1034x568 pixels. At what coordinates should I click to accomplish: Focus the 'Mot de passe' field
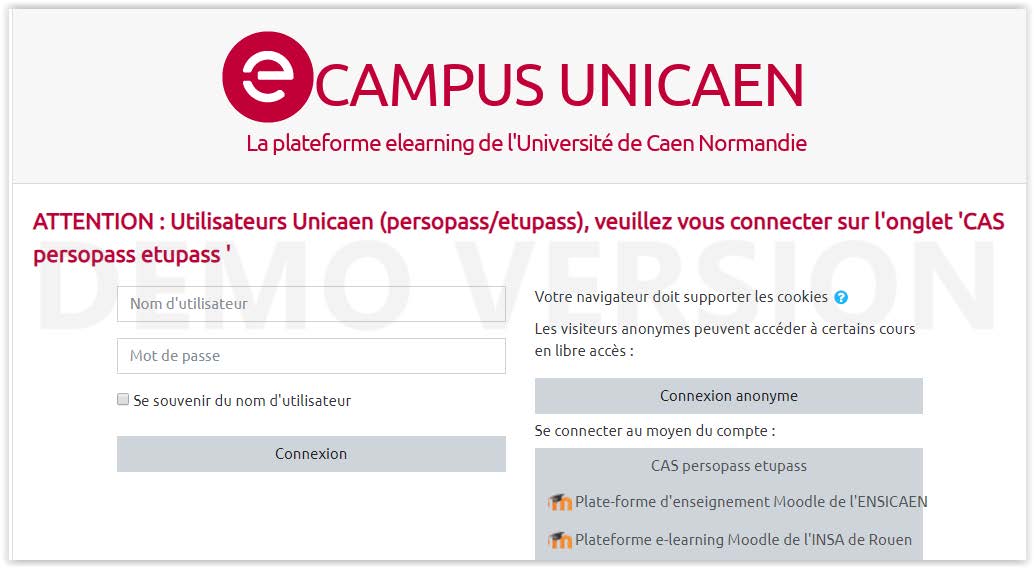point(311,356)
